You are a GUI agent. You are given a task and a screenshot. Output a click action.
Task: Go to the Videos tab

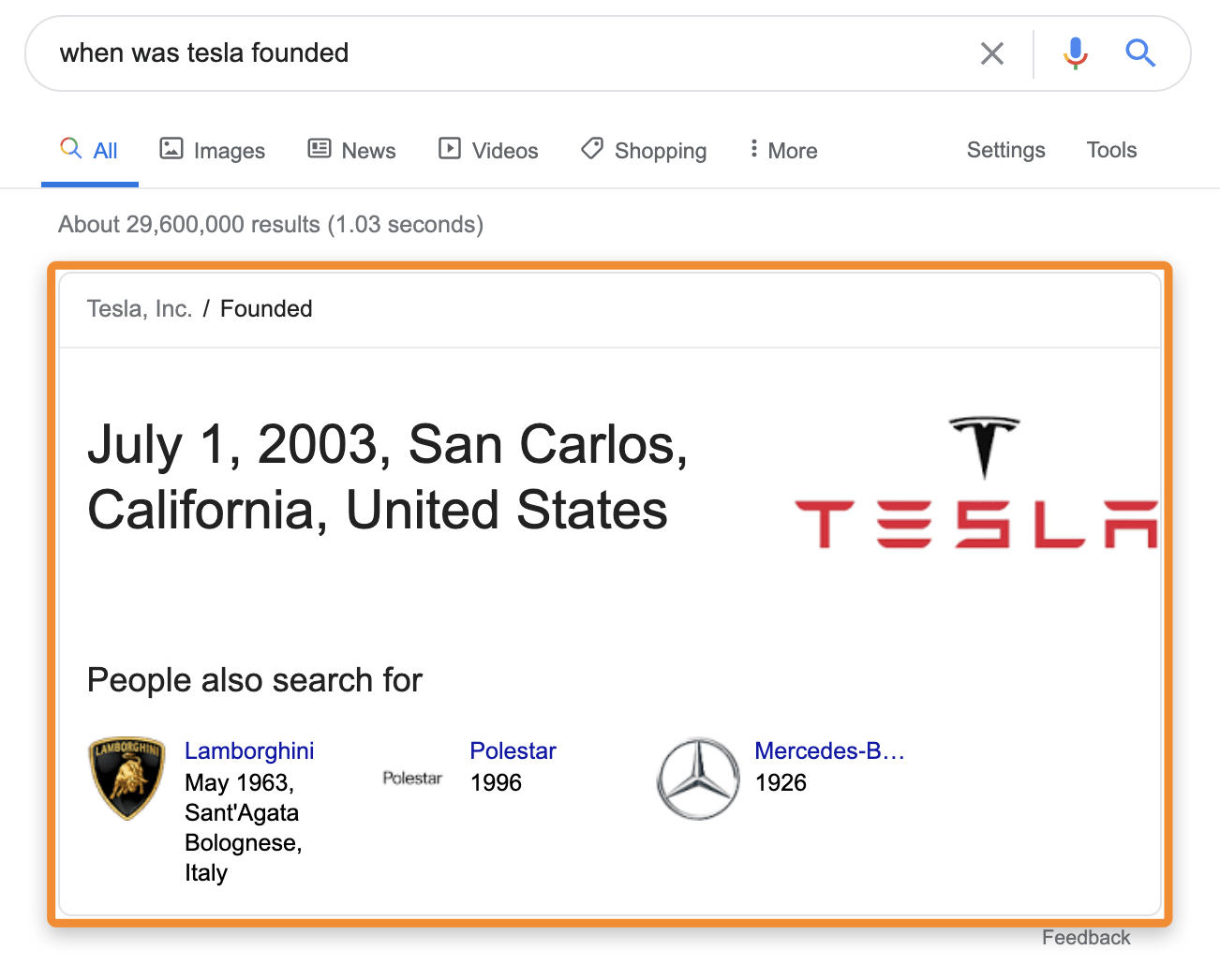click(x=489, y=151)
